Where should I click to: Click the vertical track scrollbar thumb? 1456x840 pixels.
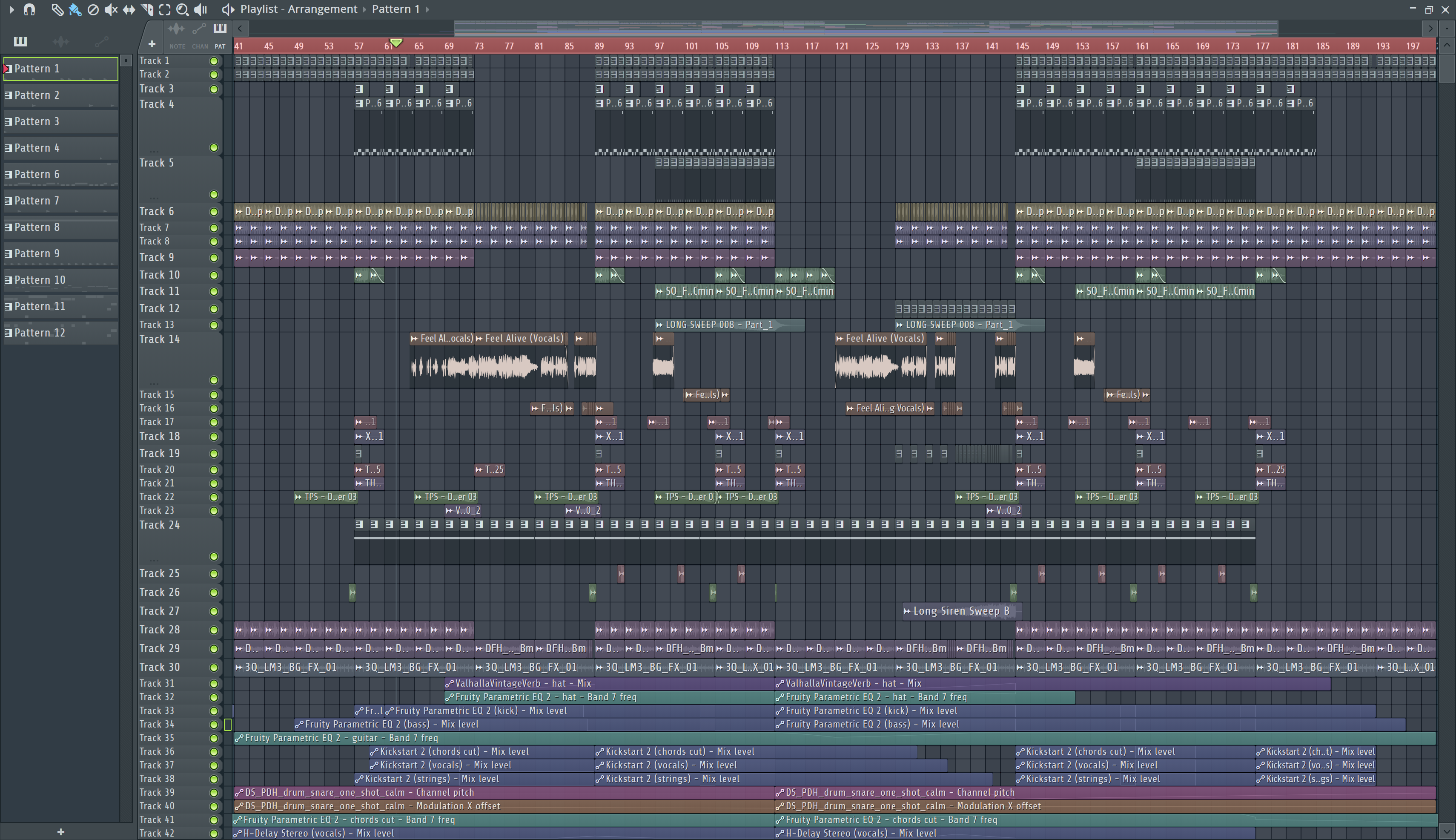[x=1446, y=69]
